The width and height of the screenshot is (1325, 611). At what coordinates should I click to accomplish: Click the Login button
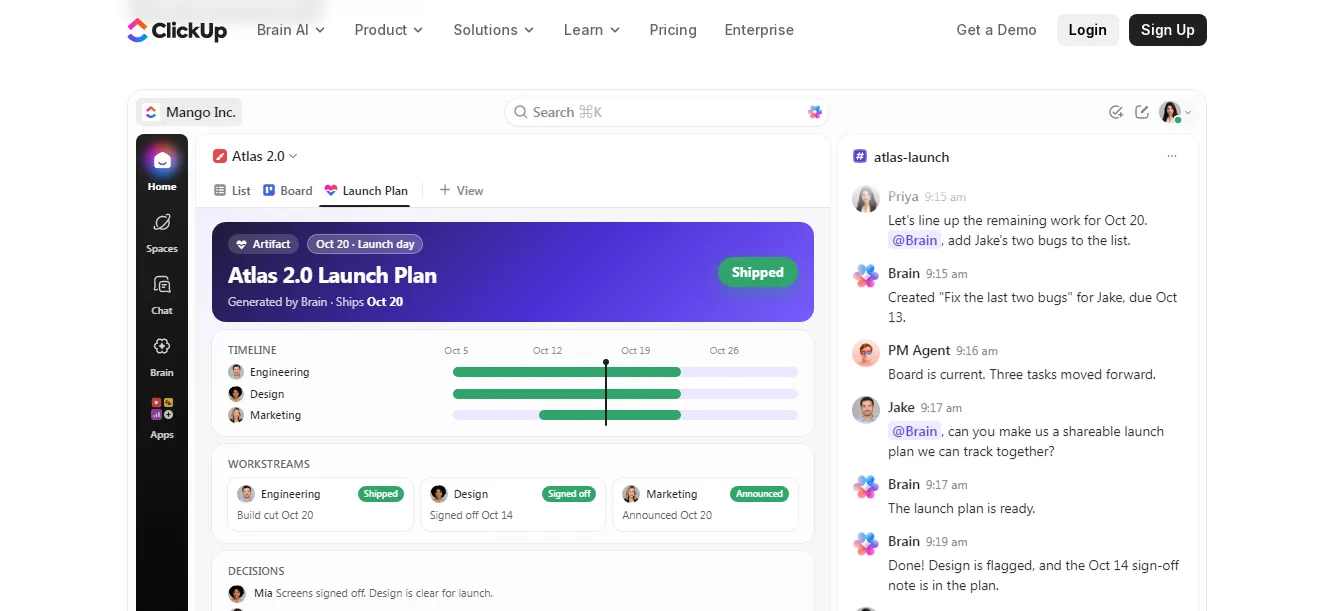coord(1087,30)
